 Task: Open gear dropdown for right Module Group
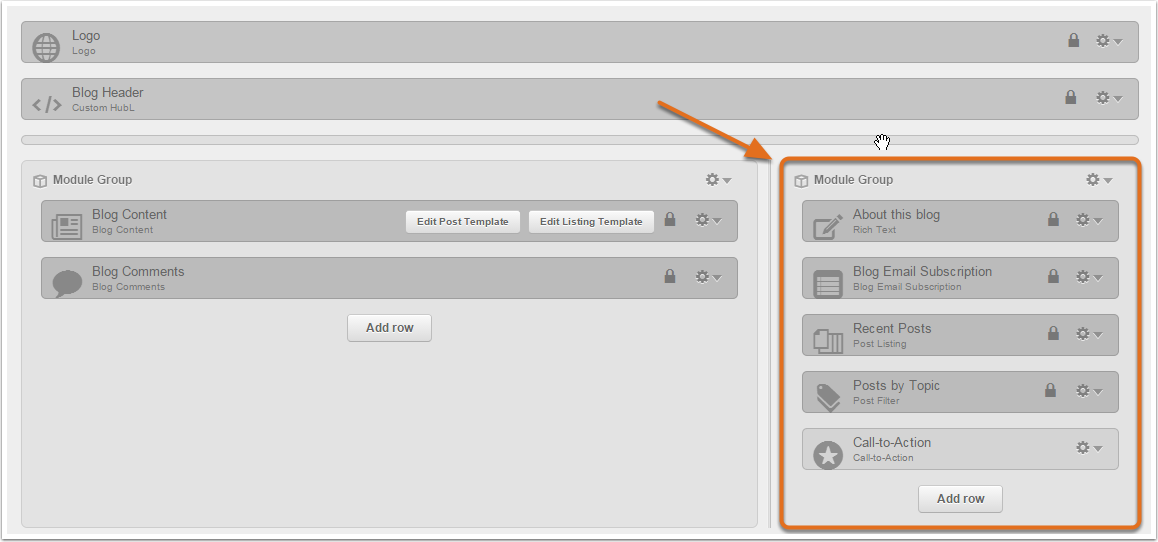click(1099, 179)
